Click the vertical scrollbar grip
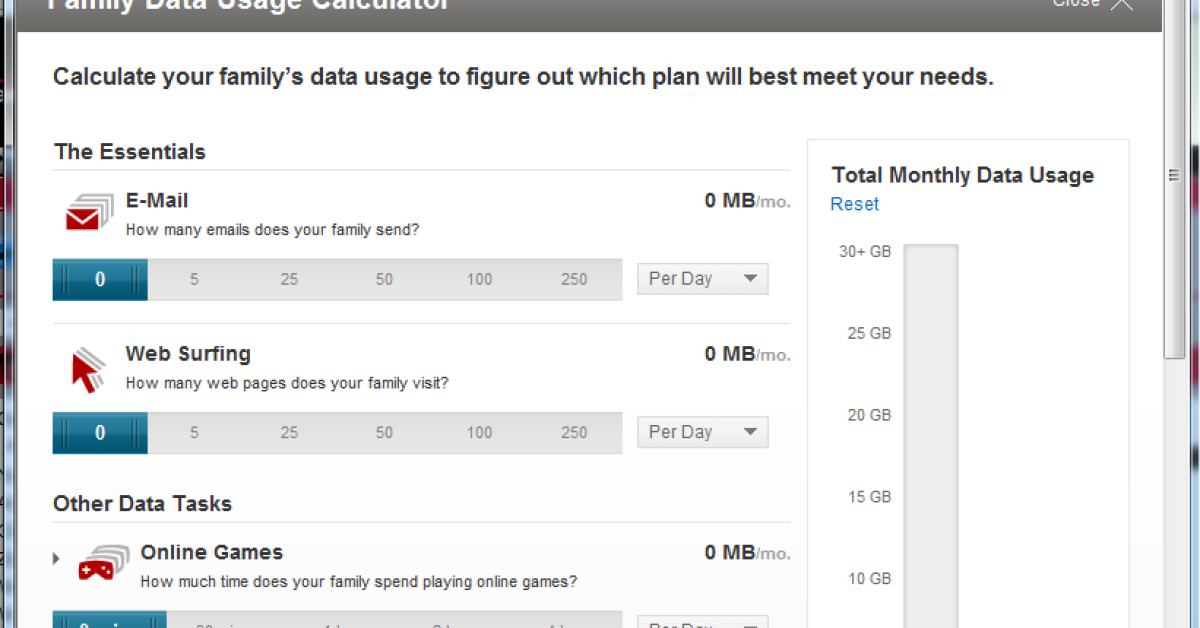The image size is (1200, 628). pyautogui.click(x=1175, y=175)
